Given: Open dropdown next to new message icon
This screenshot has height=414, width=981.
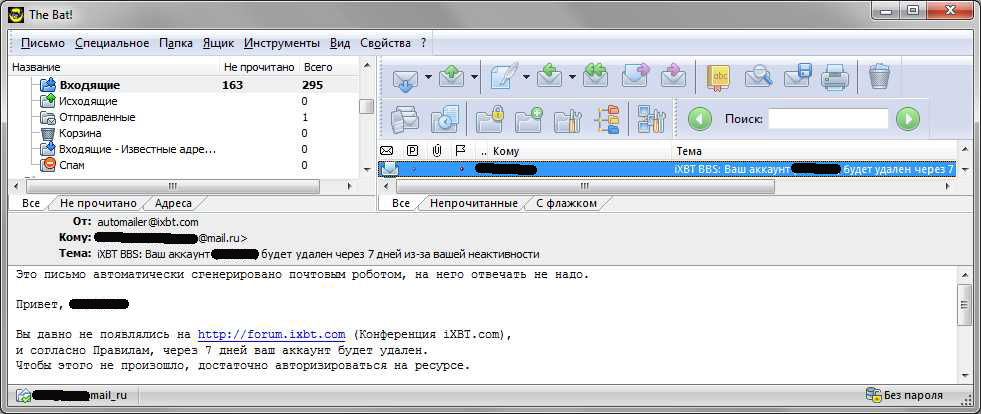Looking at the screenshot, I should click(x=526, y=78).
